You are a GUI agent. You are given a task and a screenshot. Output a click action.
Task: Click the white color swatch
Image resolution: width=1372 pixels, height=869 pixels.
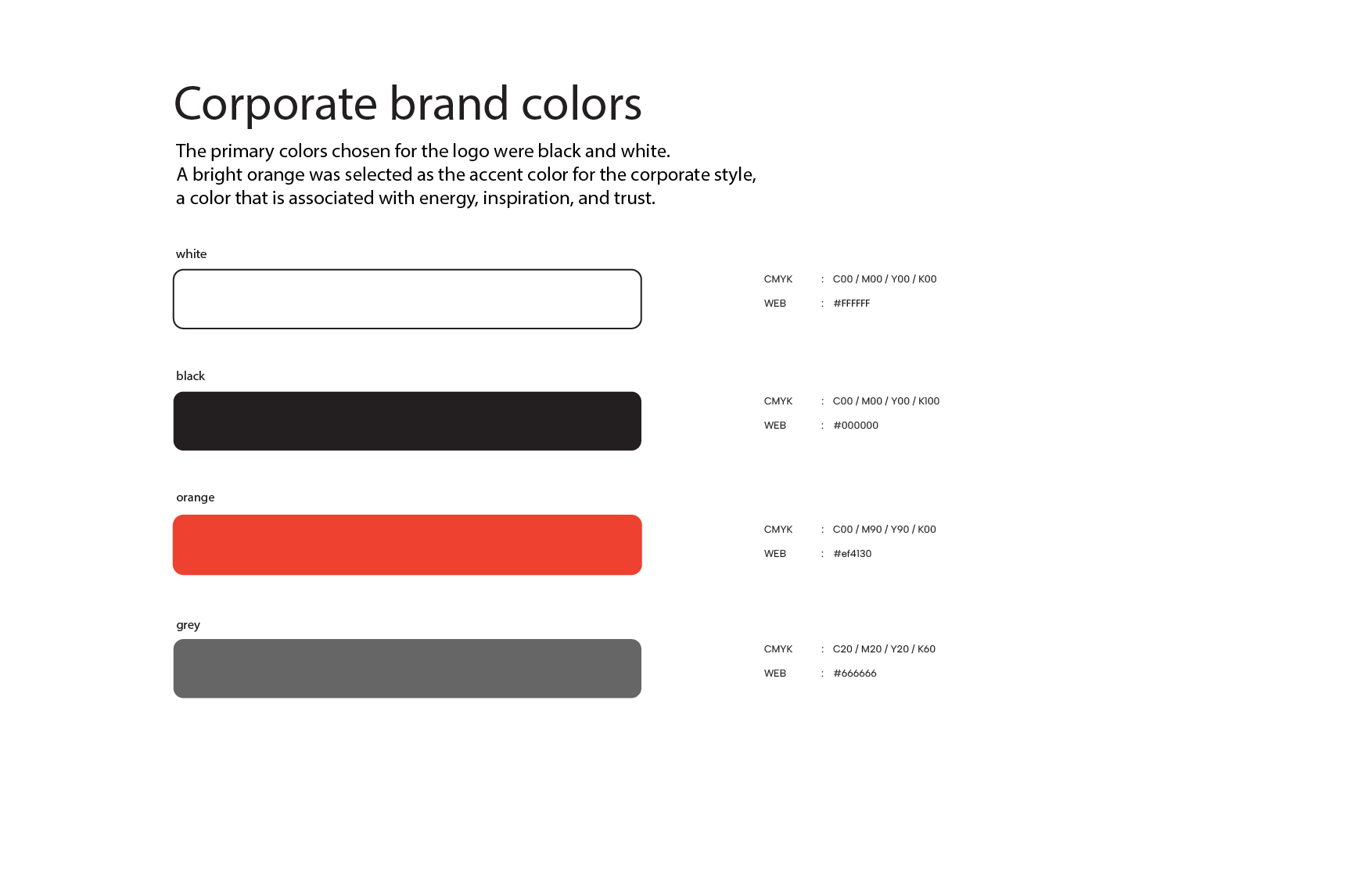click(407, 299)
